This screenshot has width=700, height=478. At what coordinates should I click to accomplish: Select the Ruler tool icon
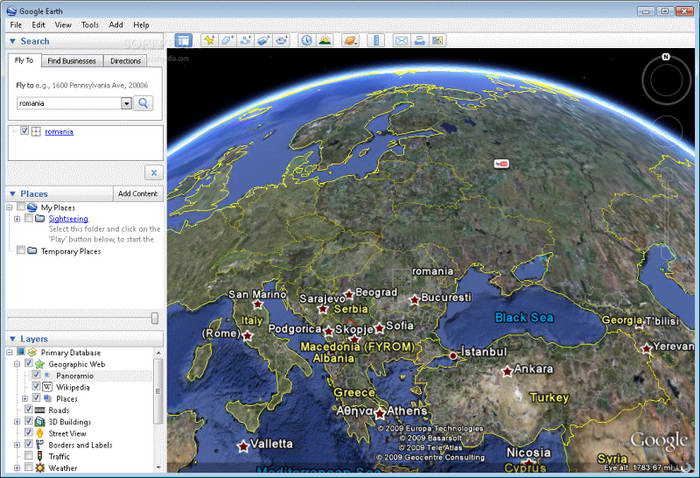(376, 41)
